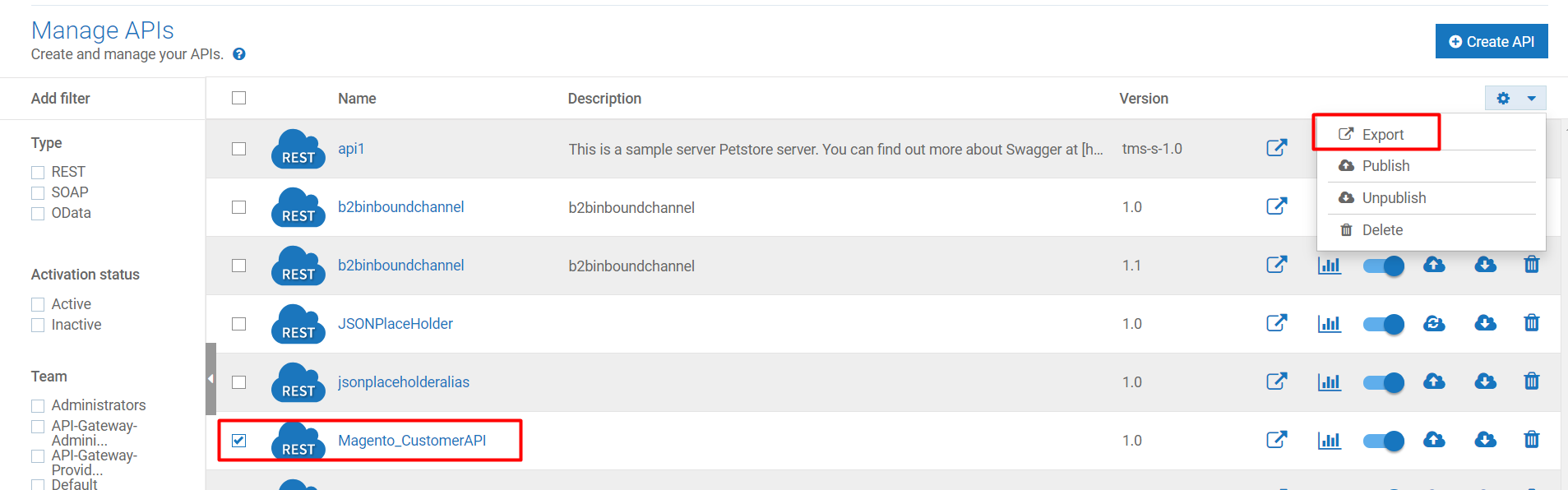Deactivate JSONPlaceHolder using its toggle switch
The height and width of the screenshot is (490, 1568).
pyautogui.click(x=1383, y=323)
